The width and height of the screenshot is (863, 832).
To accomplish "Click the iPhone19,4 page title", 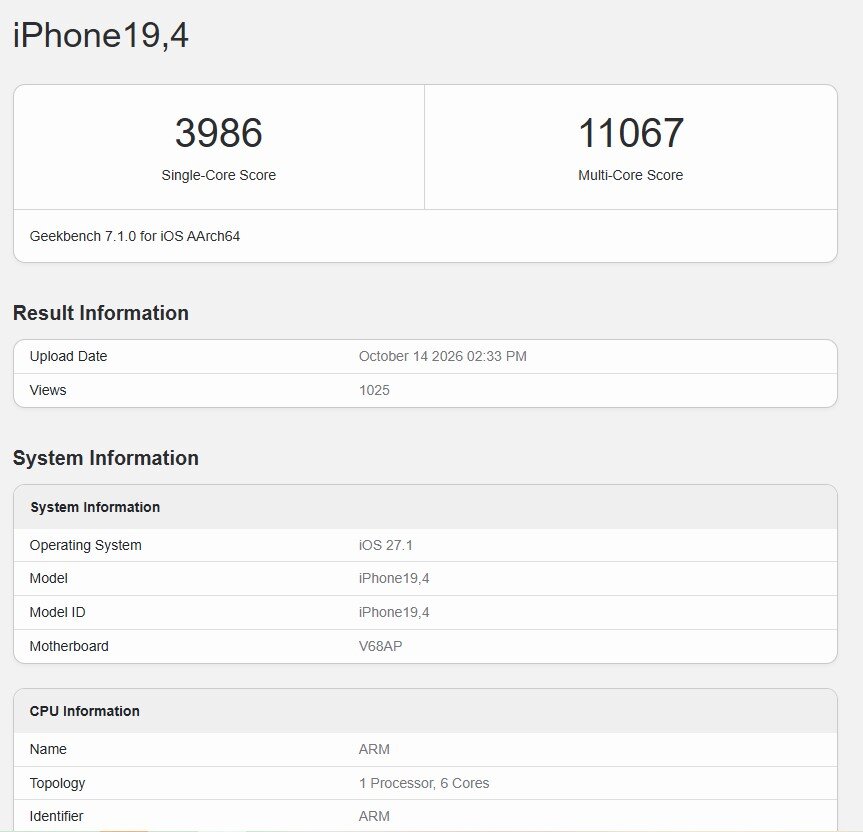I will 101,36.
